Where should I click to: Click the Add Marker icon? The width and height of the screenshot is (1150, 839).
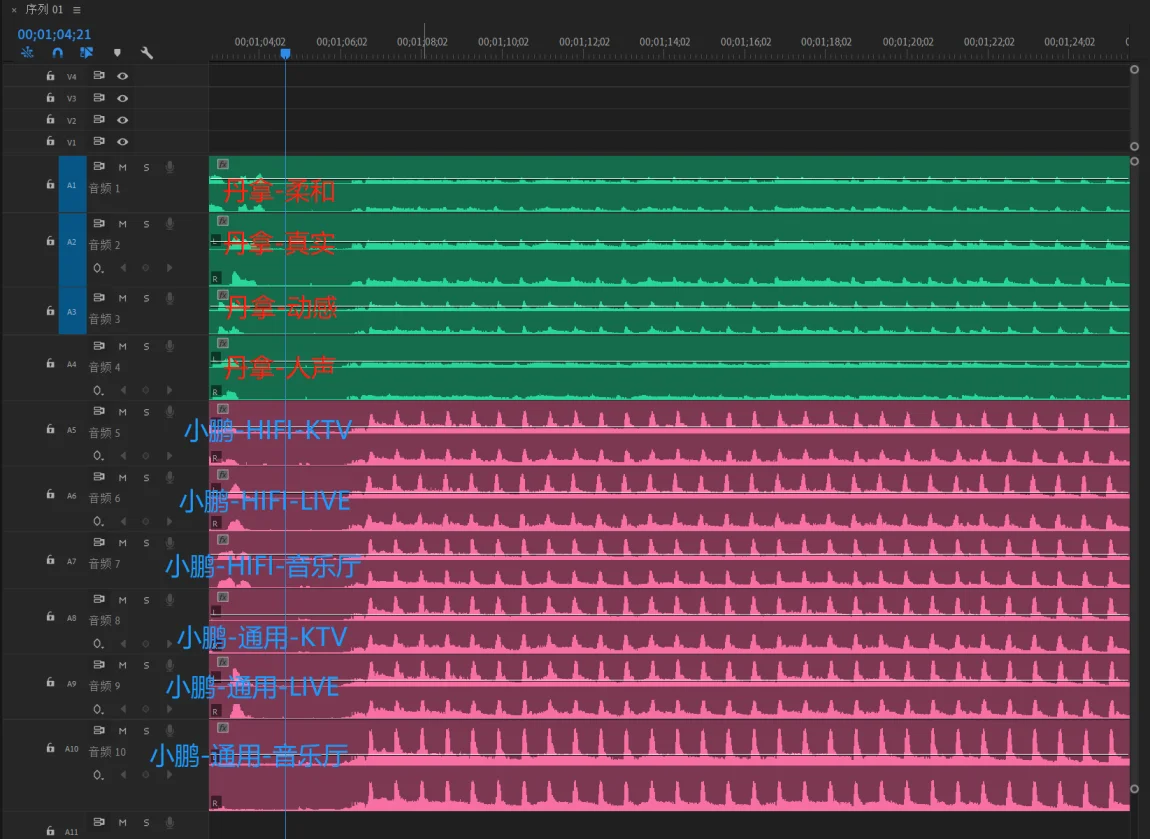117,53
